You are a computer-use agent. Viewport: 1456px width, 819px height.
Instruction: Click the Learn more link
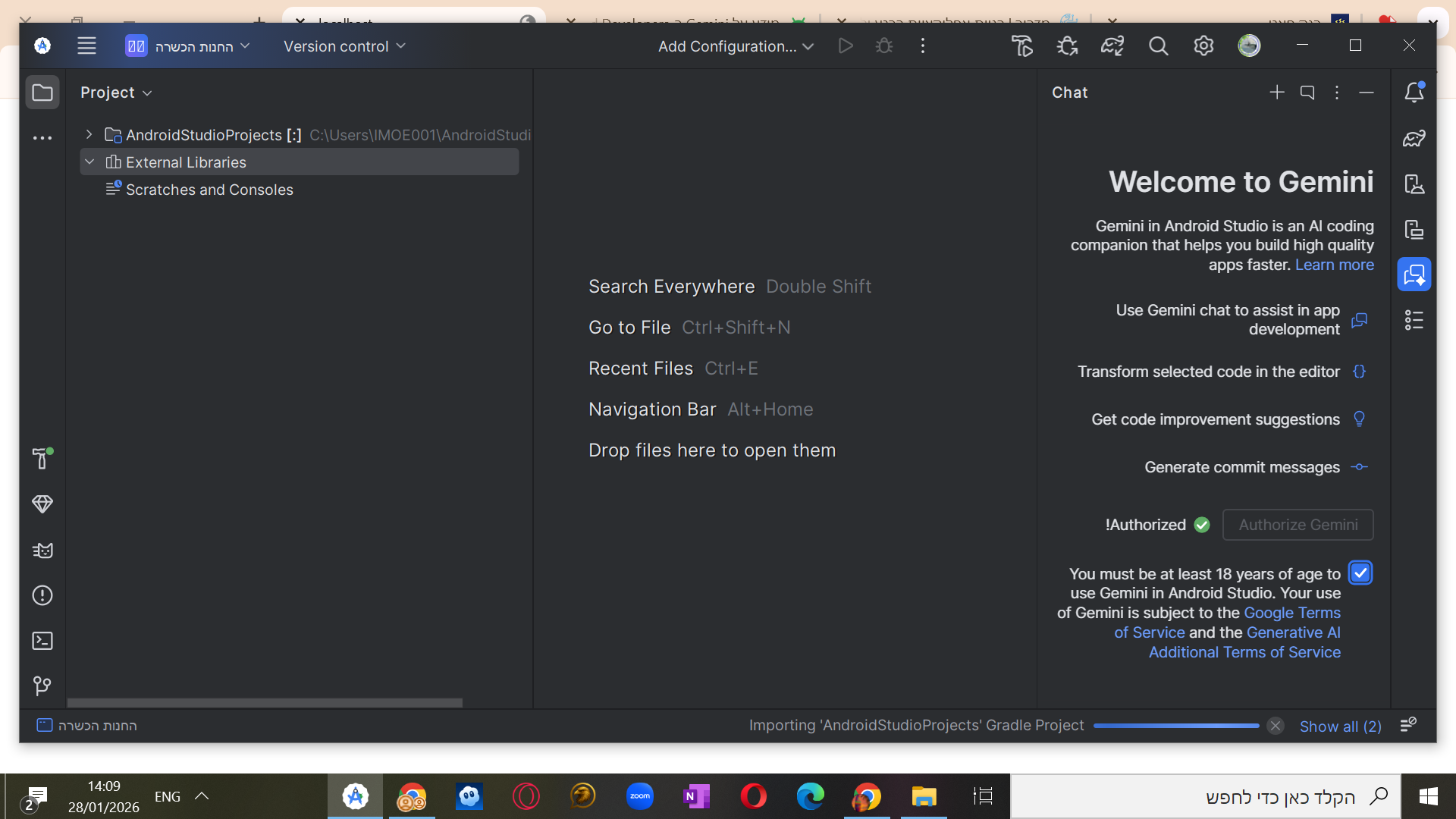[x=1334, y=265]
